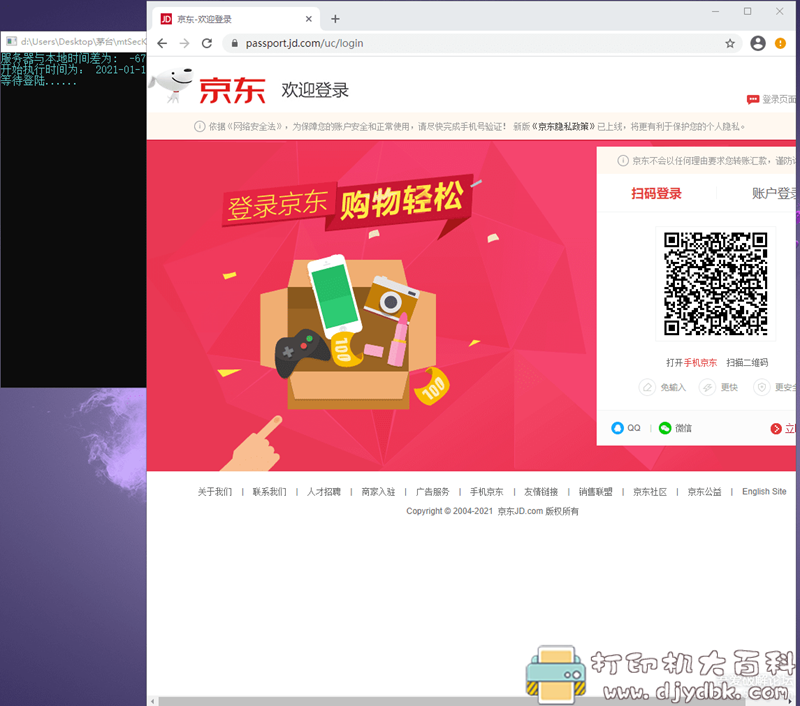Viewport: 800px width, 706px height.
Task: Click the orange update alert icon
Action: [x=780, y=43]
